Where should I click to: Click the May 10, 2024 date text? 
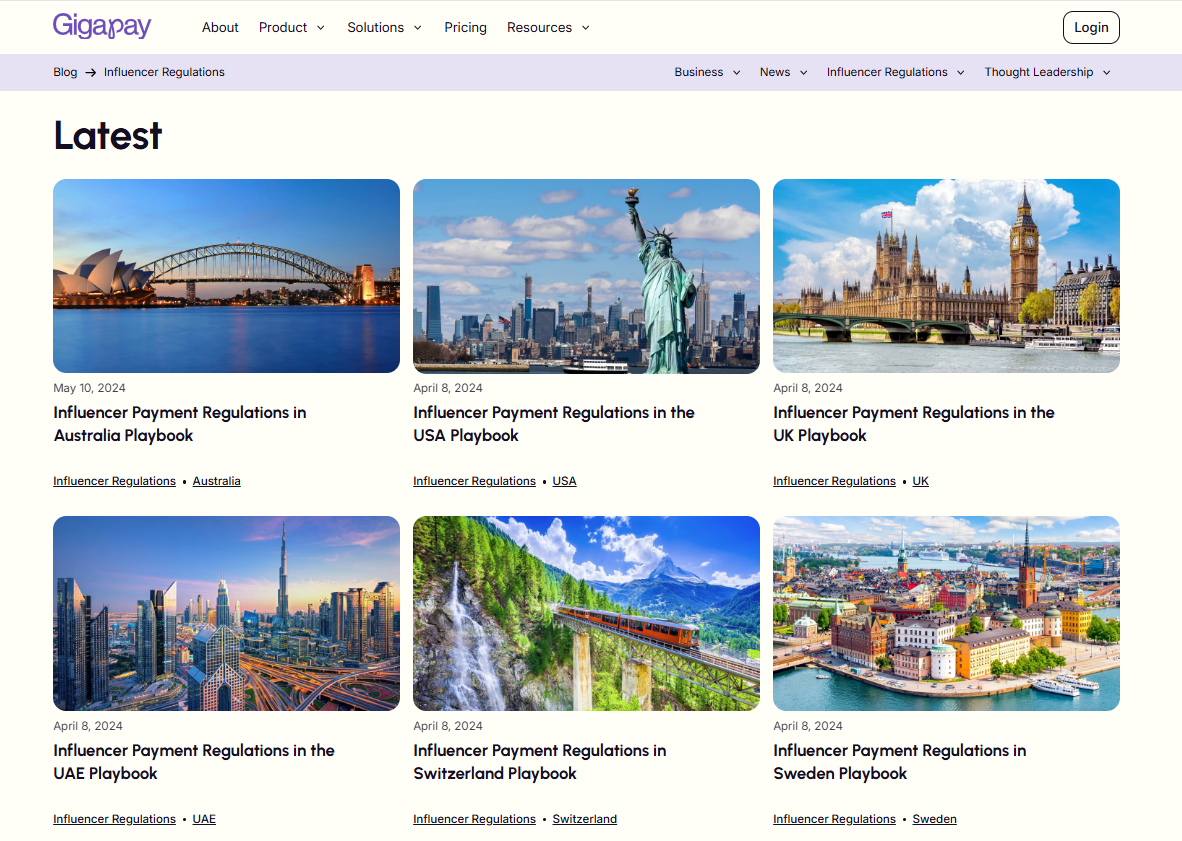click(89, 388)
